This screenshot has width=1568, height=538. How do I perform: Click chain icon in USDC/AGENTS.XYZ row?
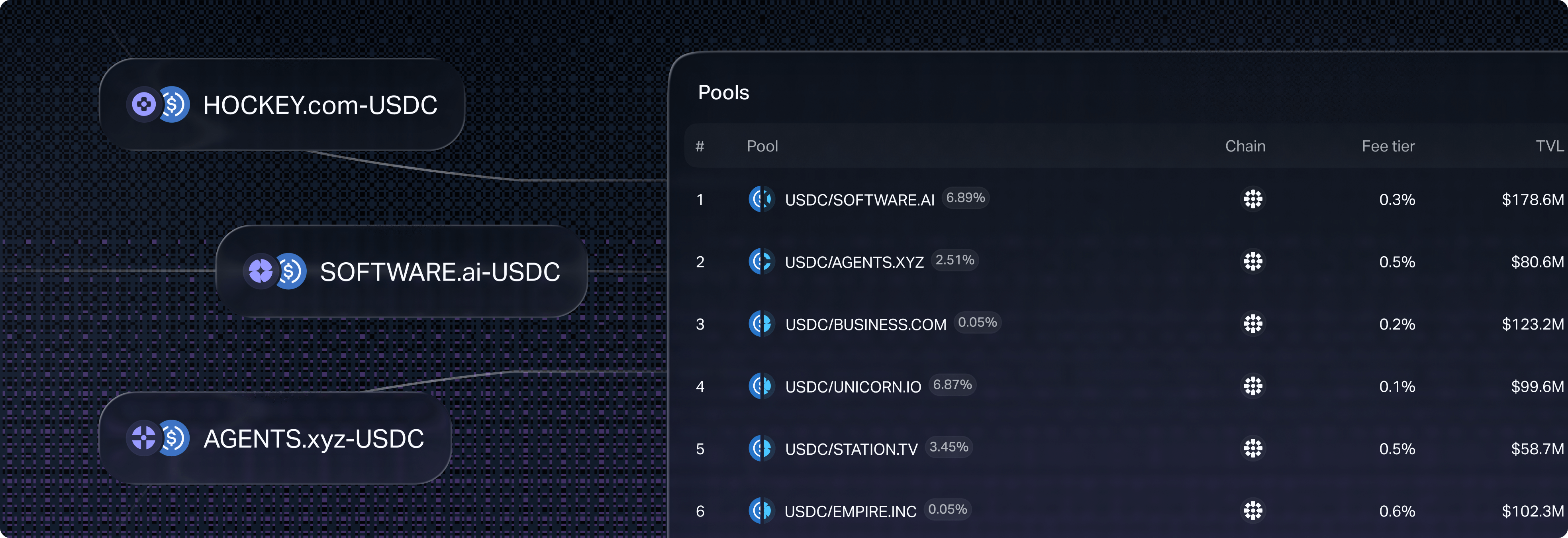[1253, 262]
